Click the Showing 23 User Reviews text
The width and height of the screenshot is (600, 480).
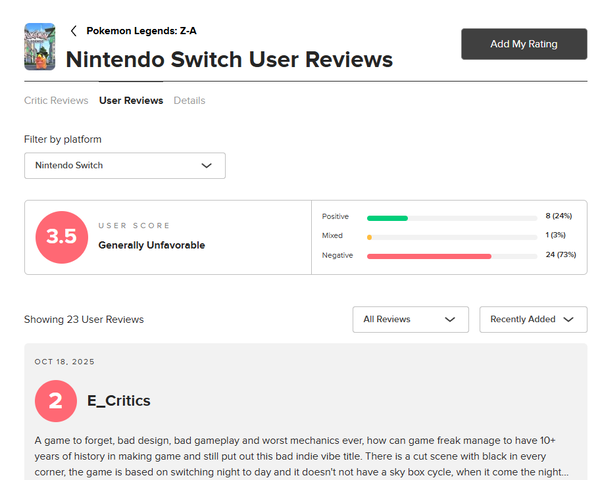tap(84, 319)
